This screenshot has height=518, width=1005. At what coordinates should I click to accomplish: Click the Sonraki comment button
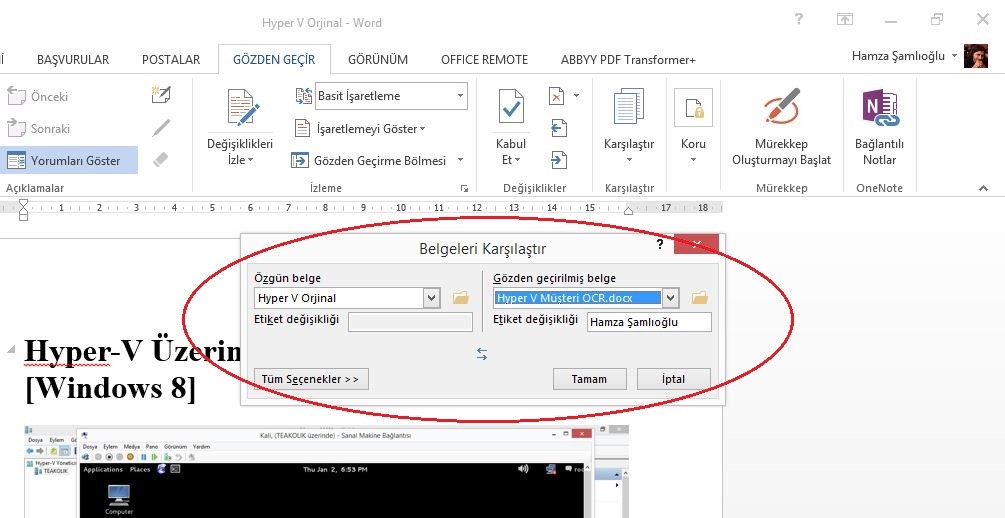(38, 129)
